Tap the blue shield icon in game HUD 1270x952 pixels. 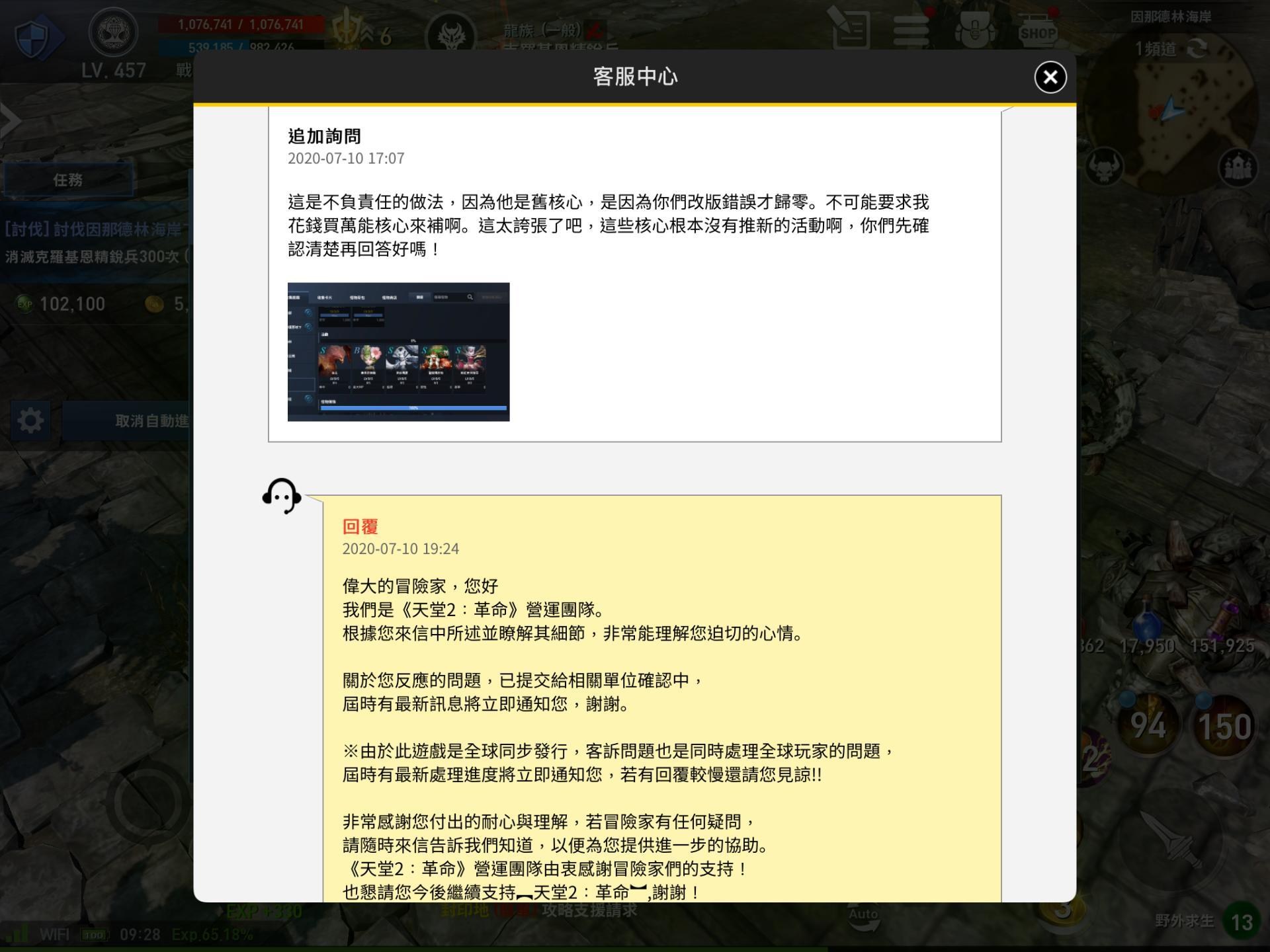[x=38, y=38]
